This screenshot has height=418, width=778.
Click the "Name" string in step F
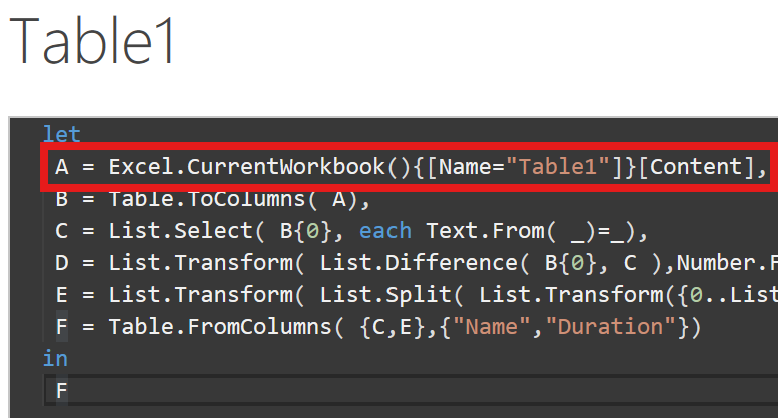pos(492,327)
